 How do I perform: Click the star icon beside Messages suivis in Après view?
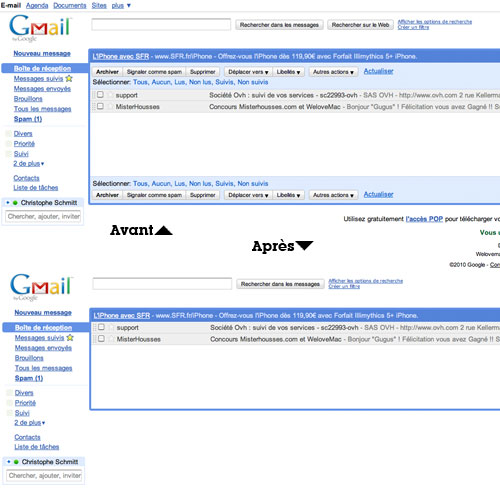[x=70, y=338]
